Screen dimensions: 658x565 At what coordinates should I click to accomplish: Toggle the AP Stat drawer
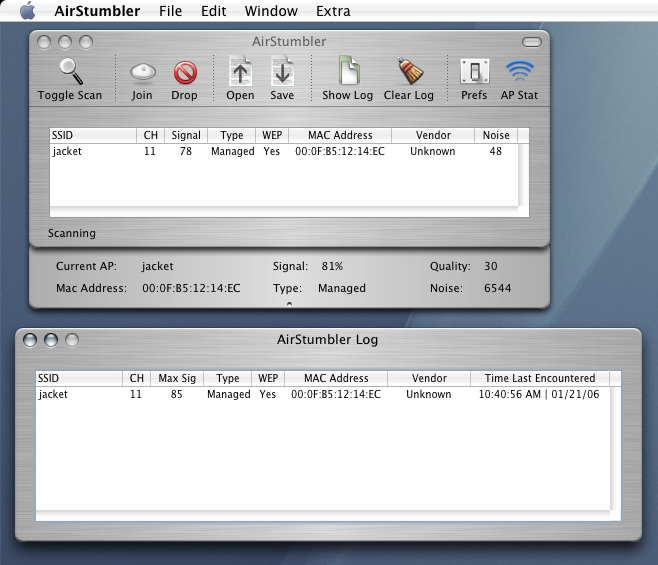coord(519,73)
